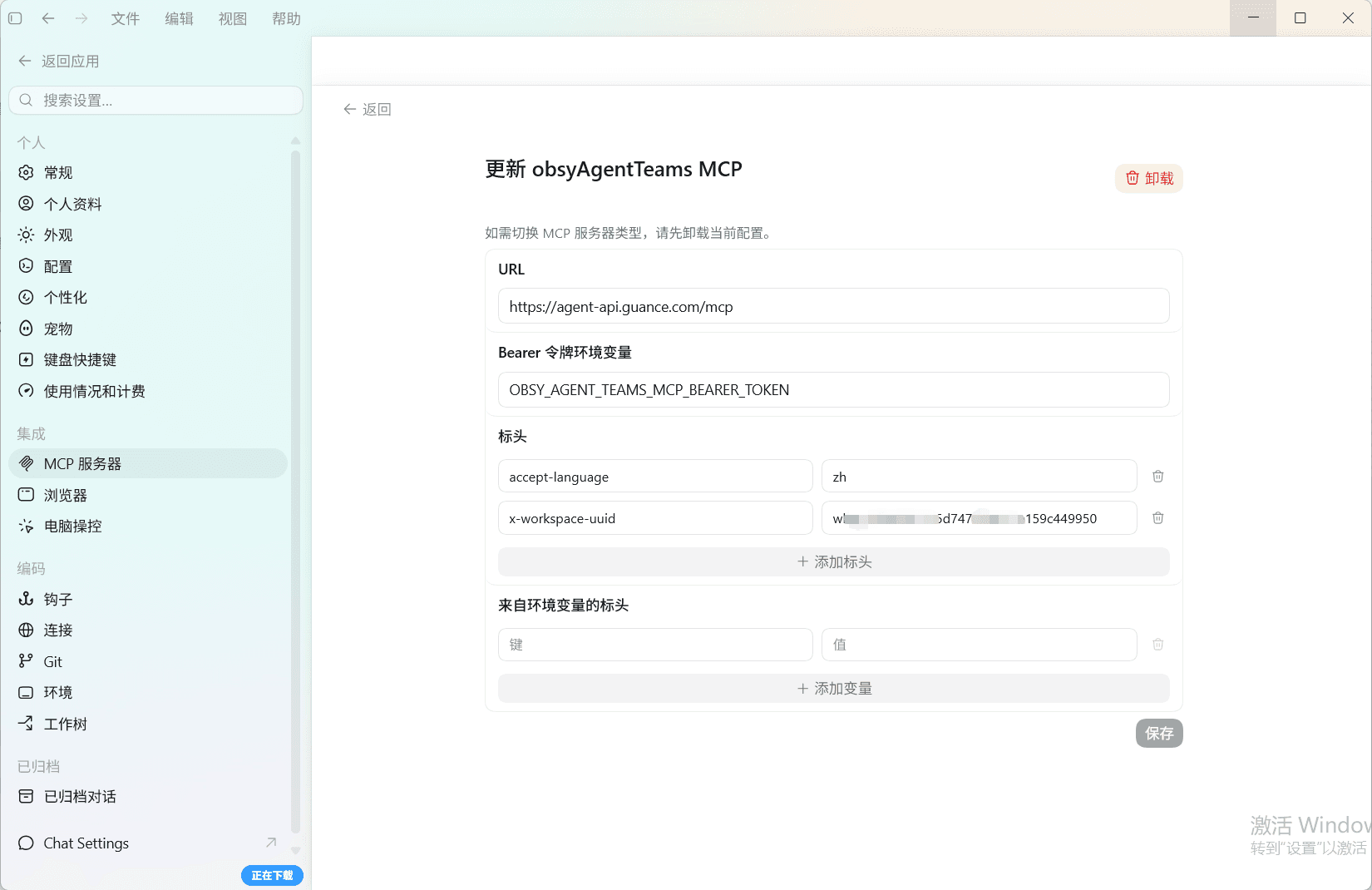Open 个人资料 profile icon

[x=26, y=204]
